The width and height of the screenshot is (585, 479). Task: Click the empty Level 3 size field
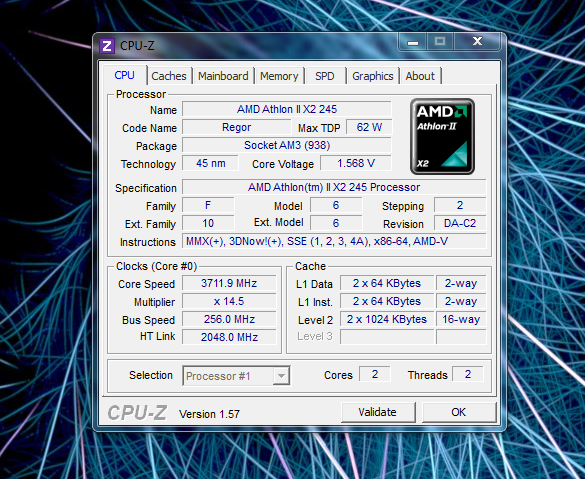tap(387, 337)
